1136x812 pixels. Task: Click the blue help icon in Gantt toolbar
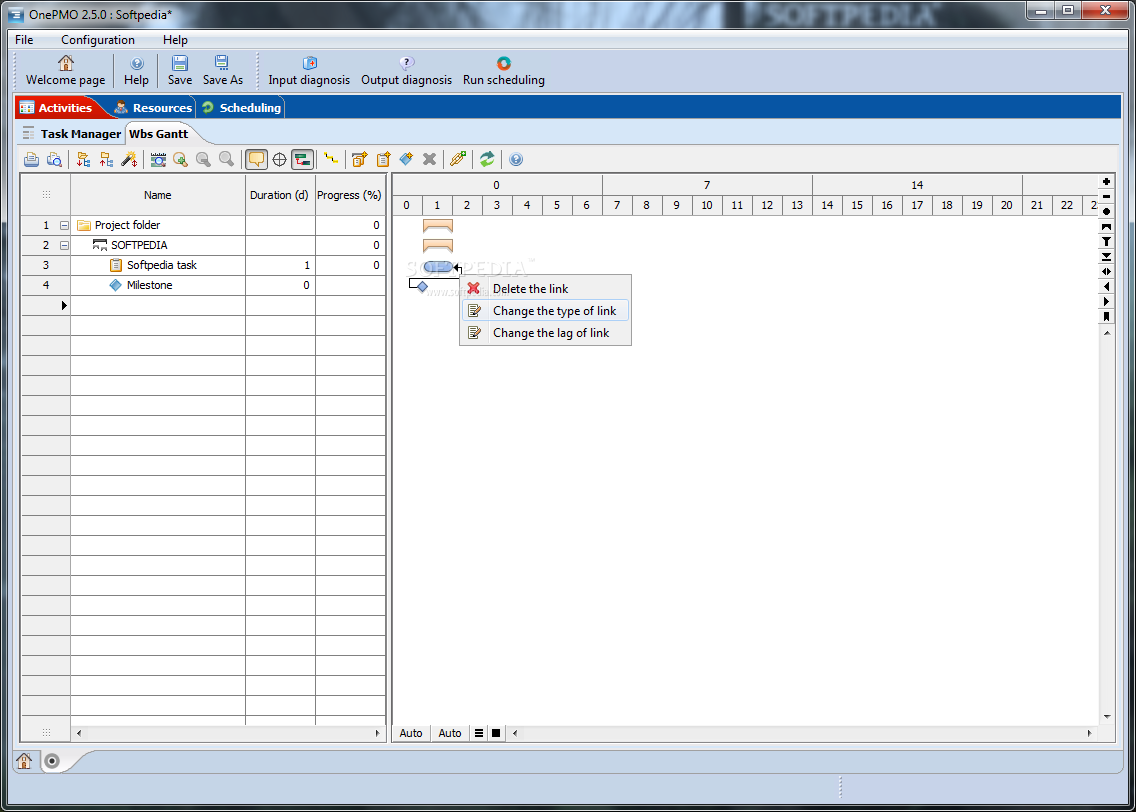coord(516,159)
